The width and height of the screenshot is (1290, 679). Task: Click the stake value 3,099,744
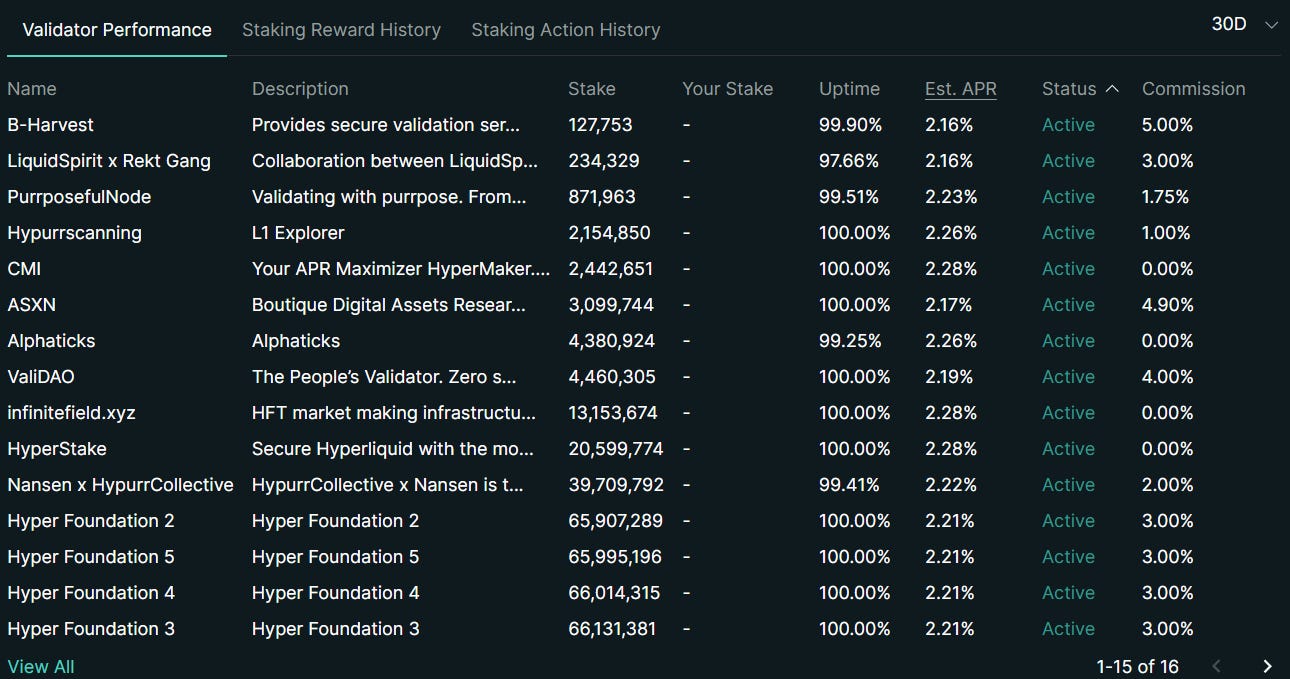pyautogui.click(x=611, y=305)
